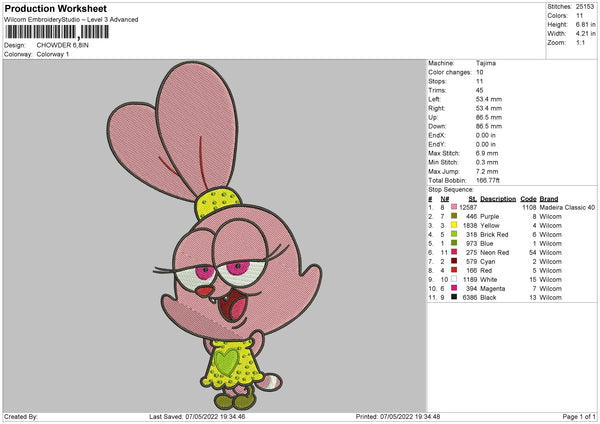Click the 'Neon Red' description

(494, 253)
